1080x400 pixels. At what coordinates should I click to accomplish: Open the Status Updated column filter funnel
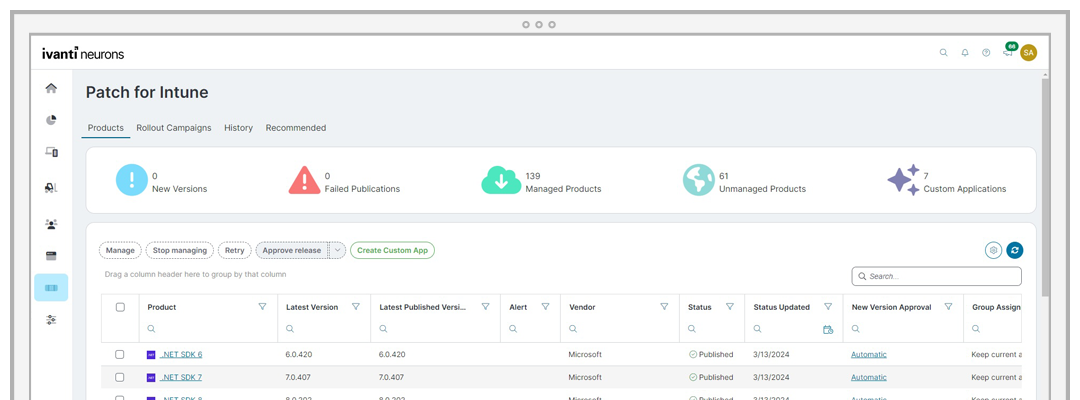click(x=828, y=307)
